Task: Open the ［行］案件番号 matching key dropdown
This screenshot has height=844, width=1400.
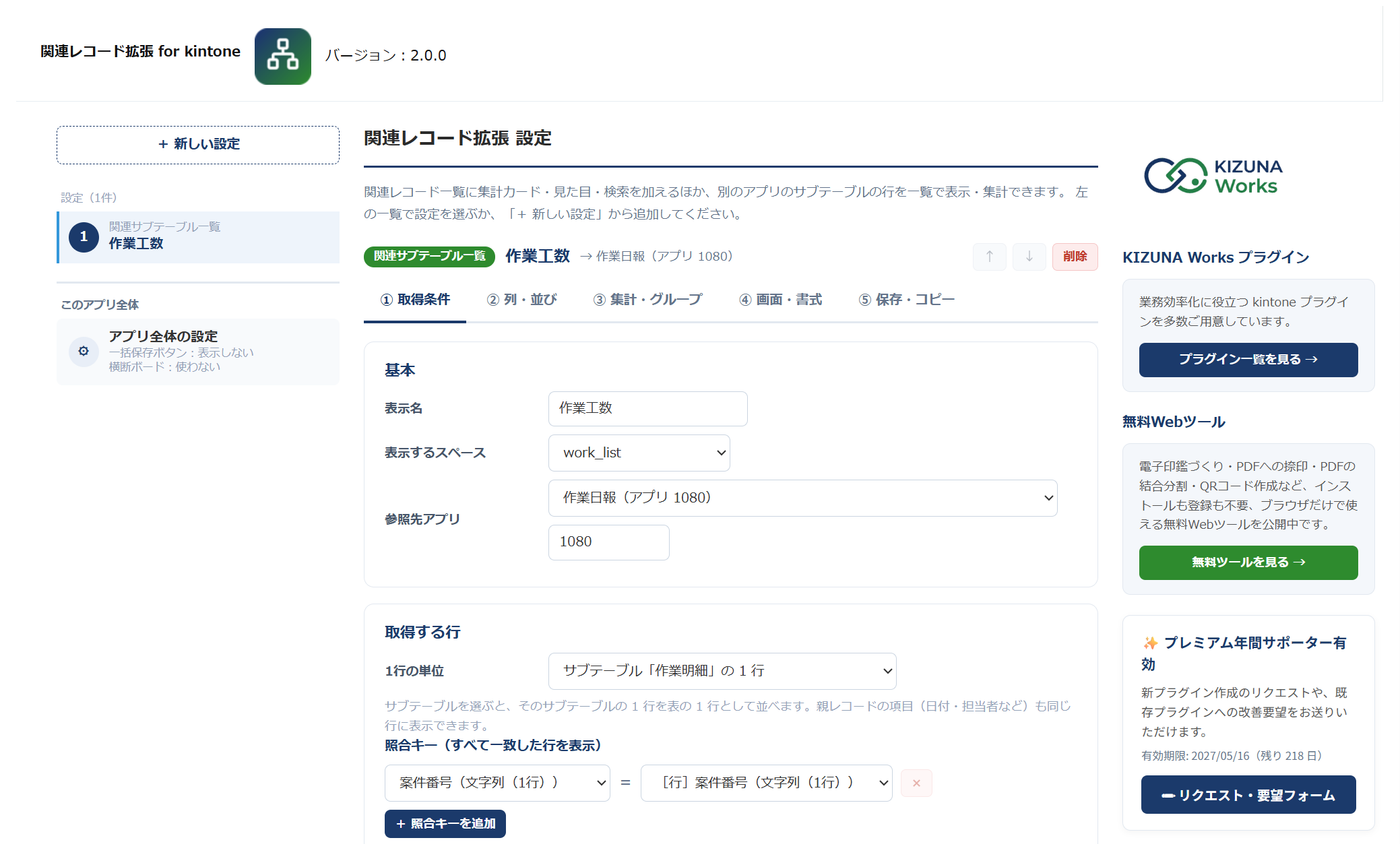Action: [766, 783]
